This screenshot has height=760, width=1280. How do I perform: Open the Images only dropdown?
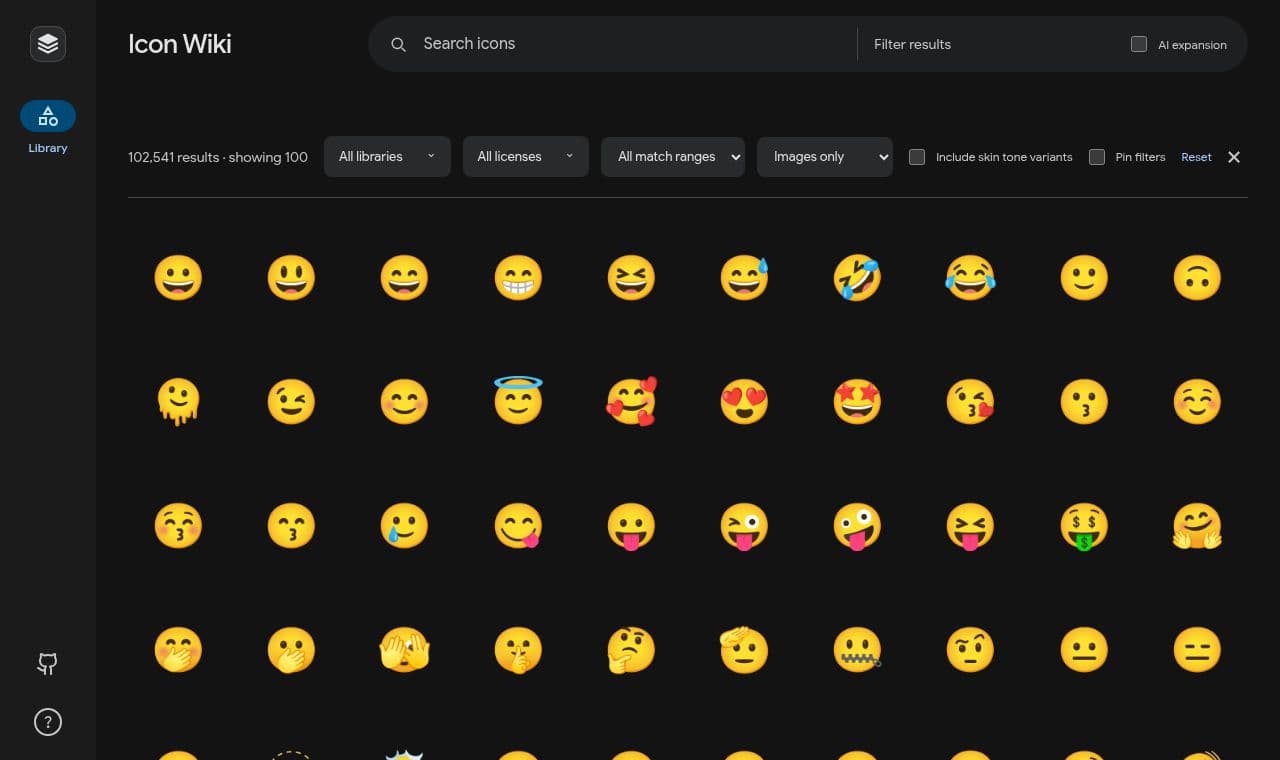(x=825, y=157)
